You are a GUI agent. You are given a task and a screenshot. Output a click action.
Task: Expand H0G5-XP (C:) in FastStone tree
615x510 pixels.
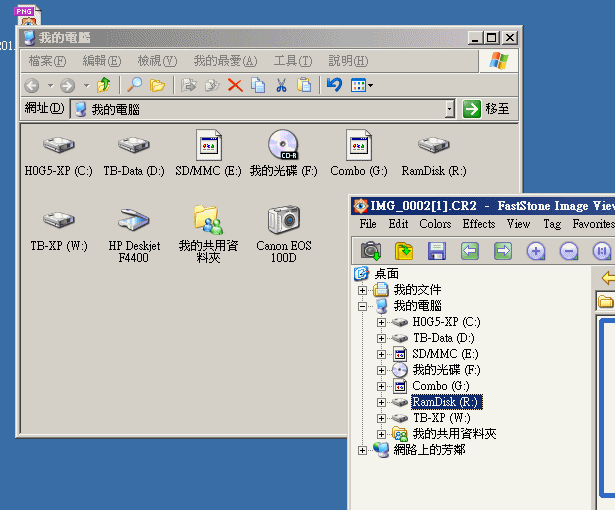381,322
